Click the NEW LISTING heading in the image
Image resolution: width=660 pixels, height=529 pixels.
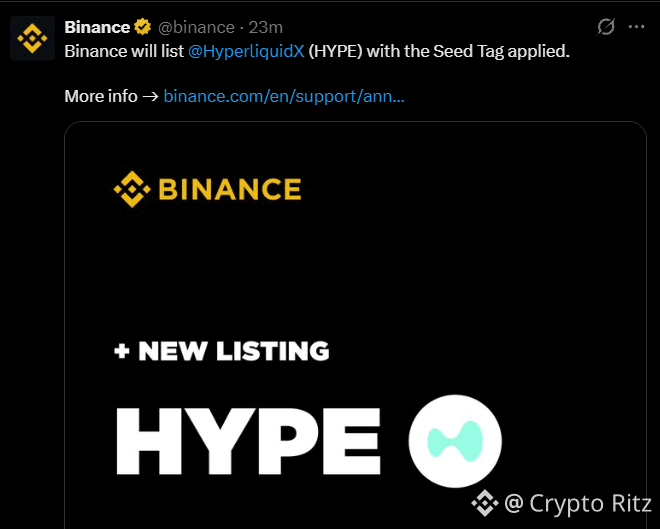(x=234, y=351)
